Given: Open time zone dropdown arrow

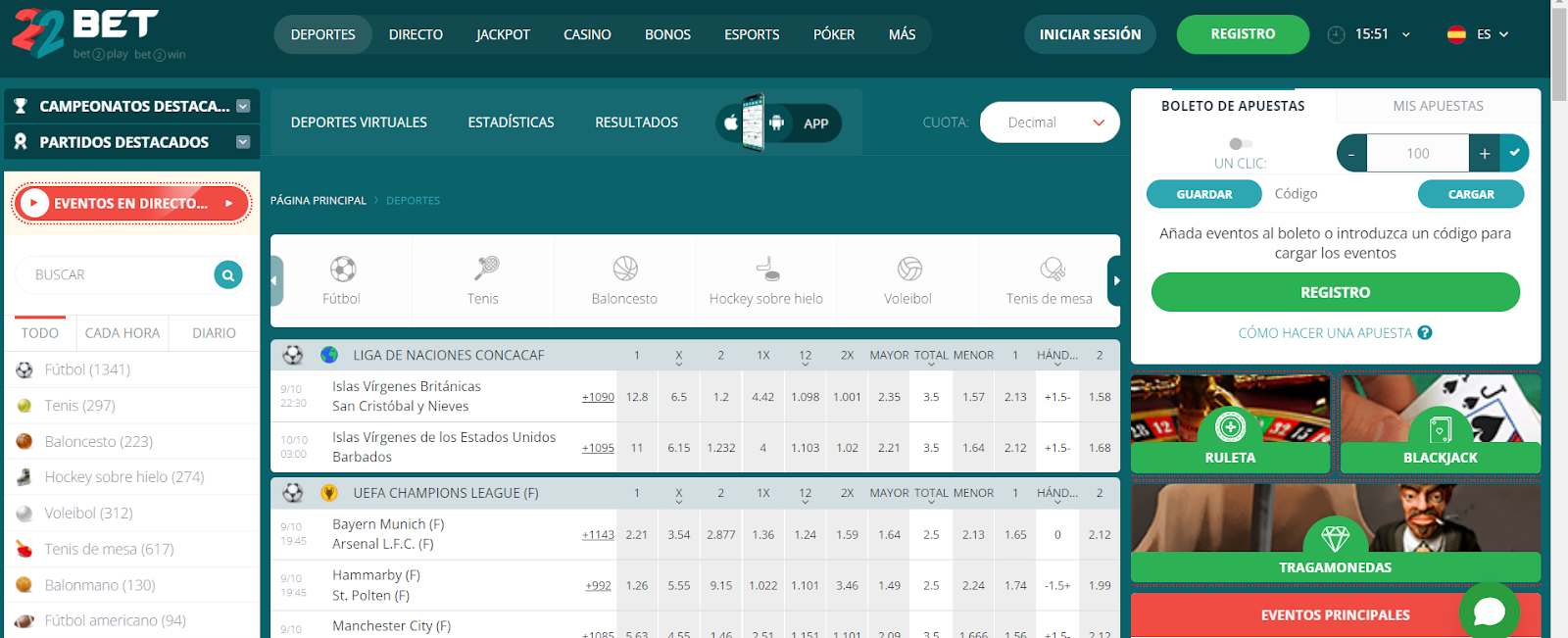Looking at the screenshot, I should (1405, 34).
